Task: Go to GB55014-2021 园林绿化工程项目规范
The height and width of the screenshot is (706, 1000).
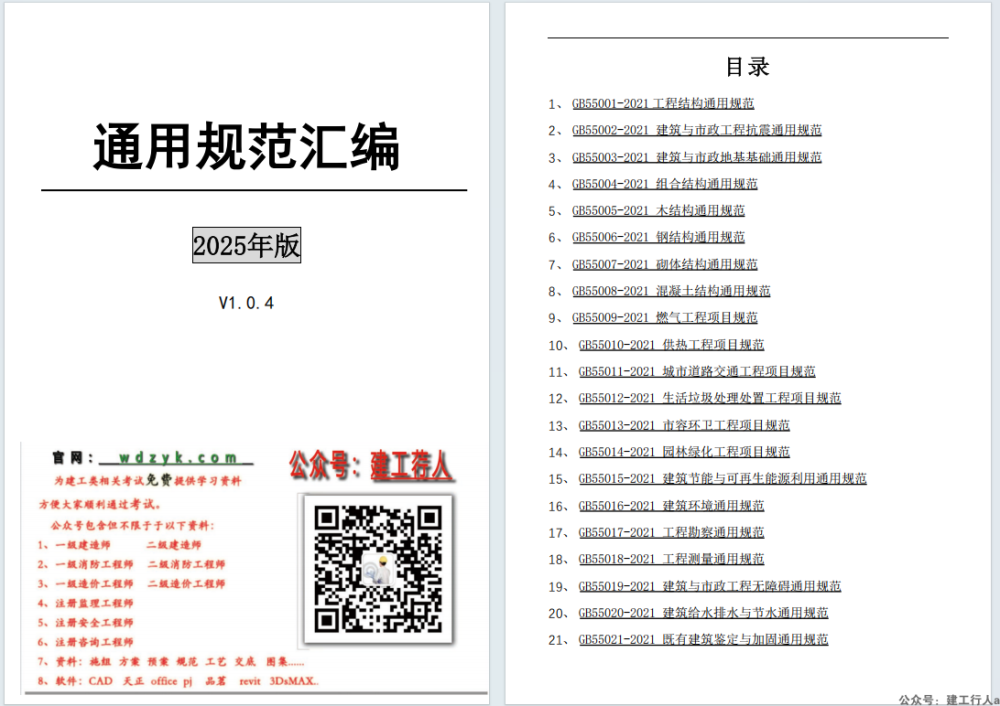Action: (x=684, y=452)
